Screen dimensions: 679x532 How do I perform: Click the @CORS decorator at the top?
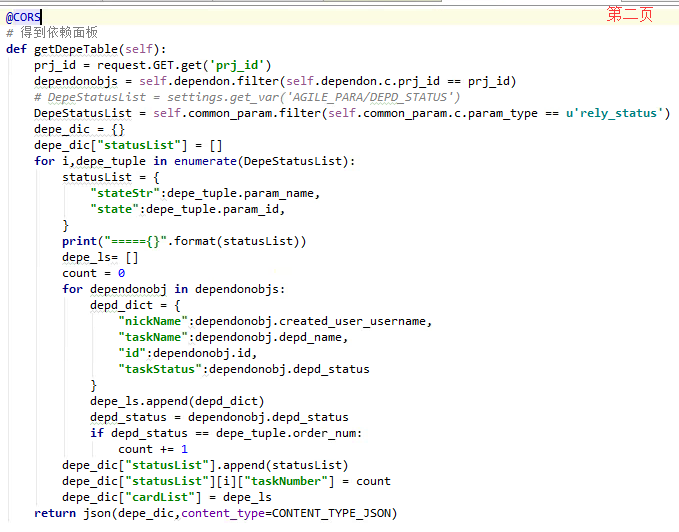(23, 17)
